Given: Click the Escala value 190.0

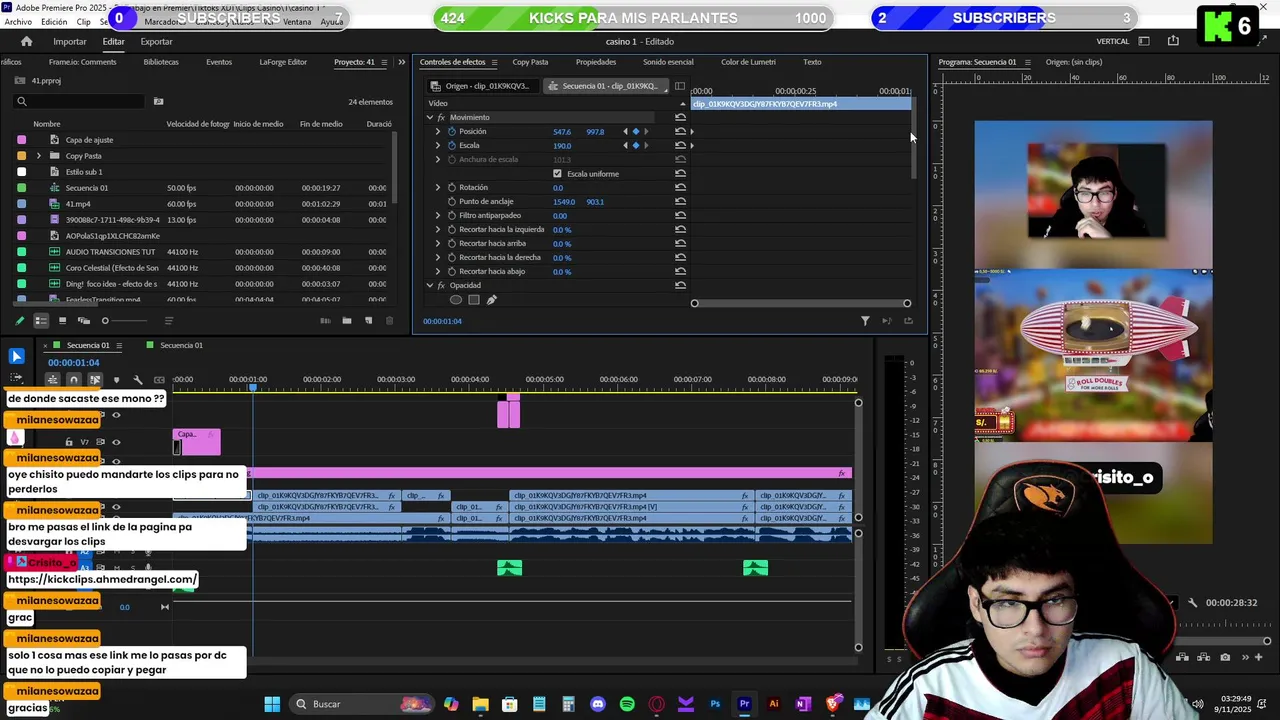Looking at the screenshot, I should [562, 146].
